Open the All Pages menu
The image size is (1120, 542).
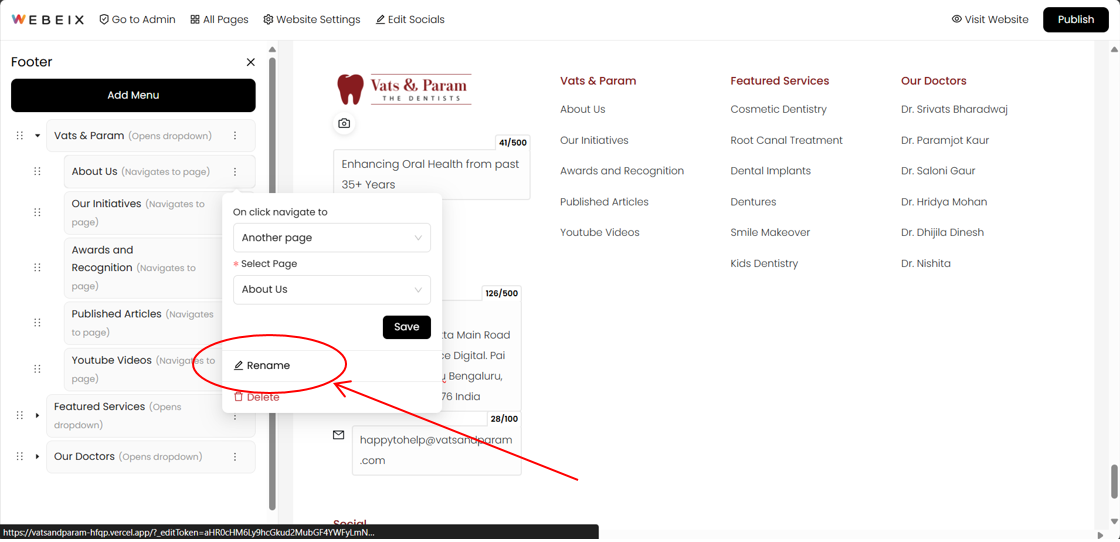coord(219,19)
